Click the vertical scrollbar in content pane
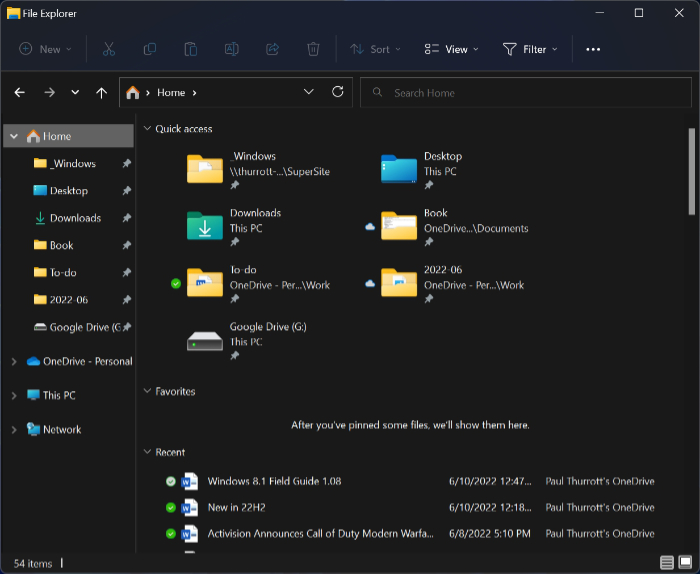 691,170
